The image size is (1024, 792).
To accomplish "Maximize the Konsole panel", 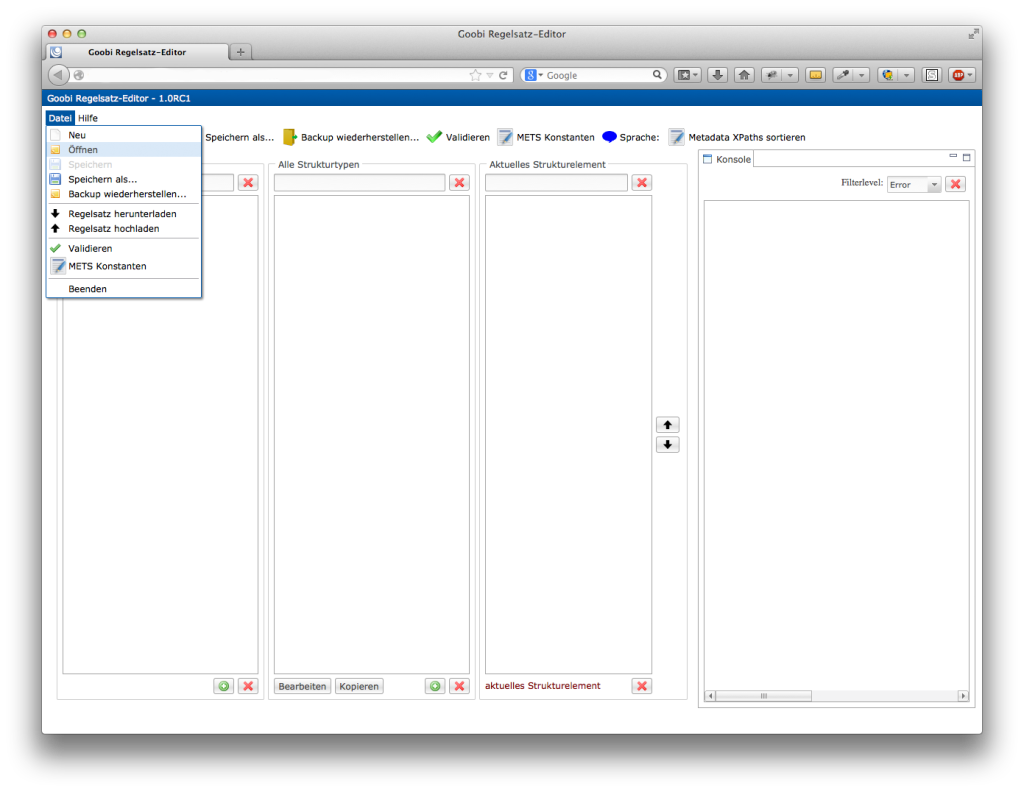I will (967, 157).
